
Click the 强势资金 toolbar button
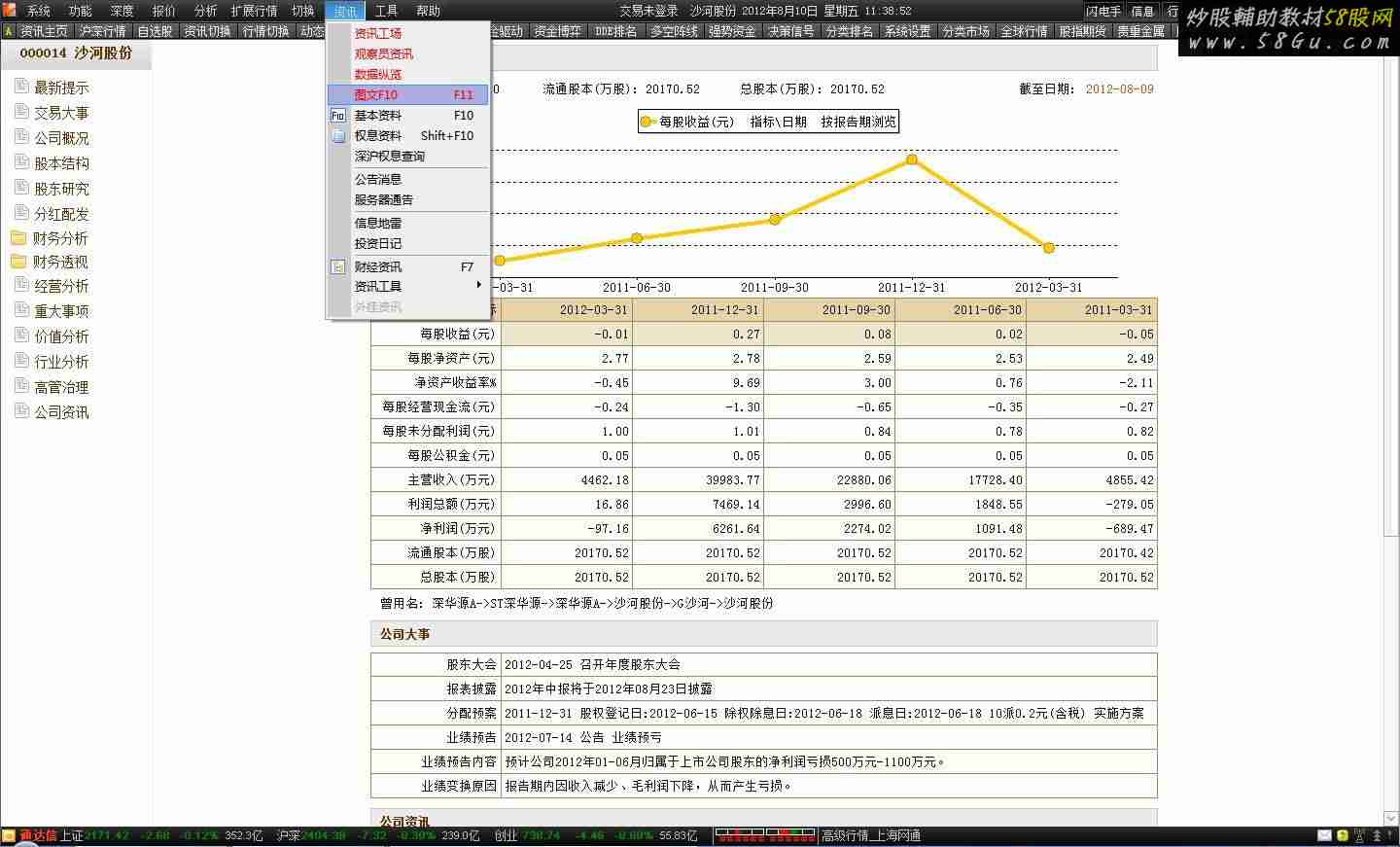732,31
